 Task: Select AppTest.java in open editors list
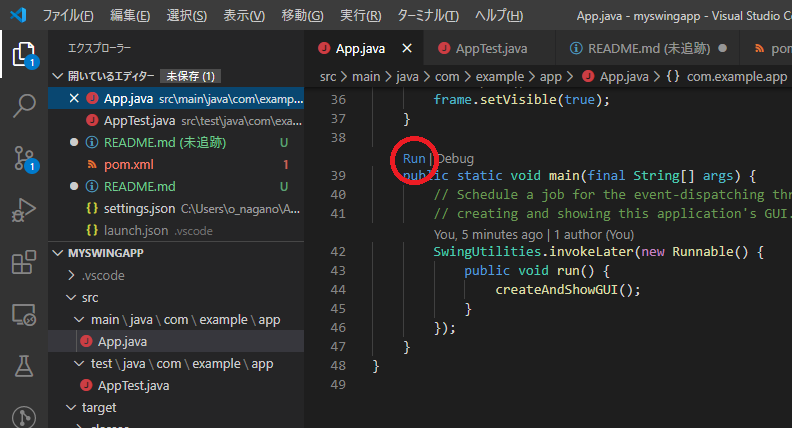(176, 120)
